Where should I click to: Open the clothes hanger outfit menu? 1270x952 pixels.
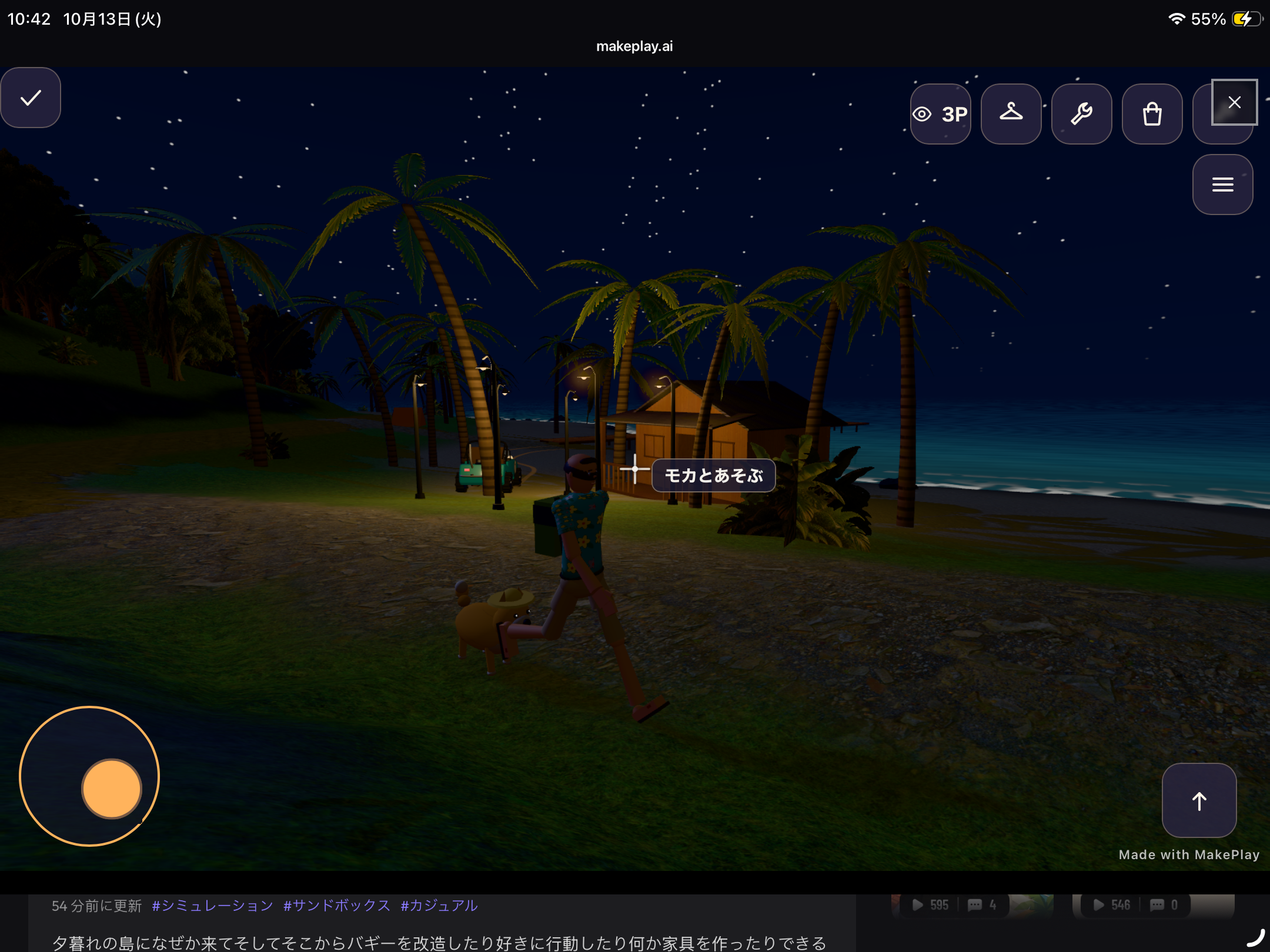coord(1011,114)
